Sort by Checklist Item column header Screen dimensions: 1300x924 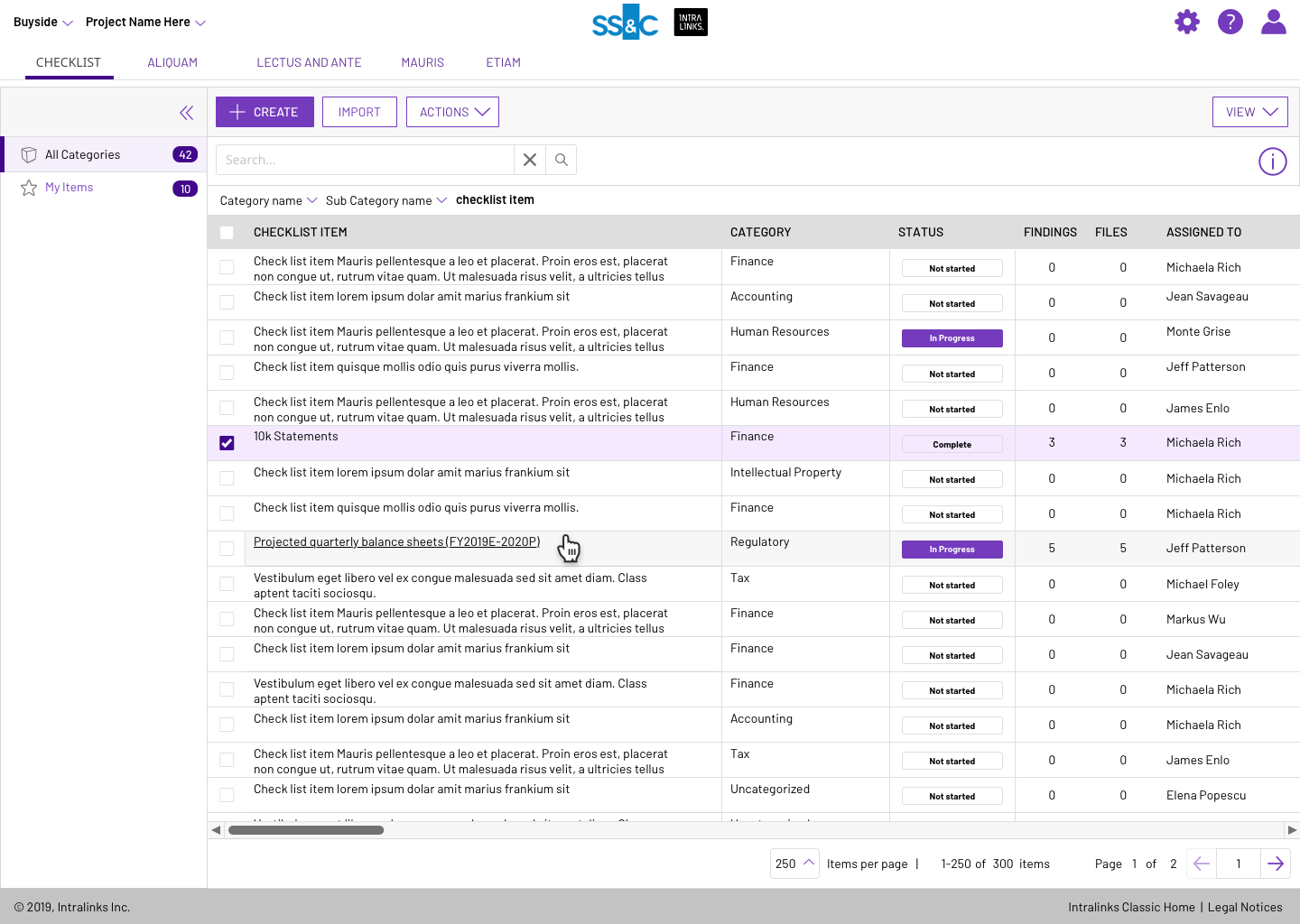(301, 232)
